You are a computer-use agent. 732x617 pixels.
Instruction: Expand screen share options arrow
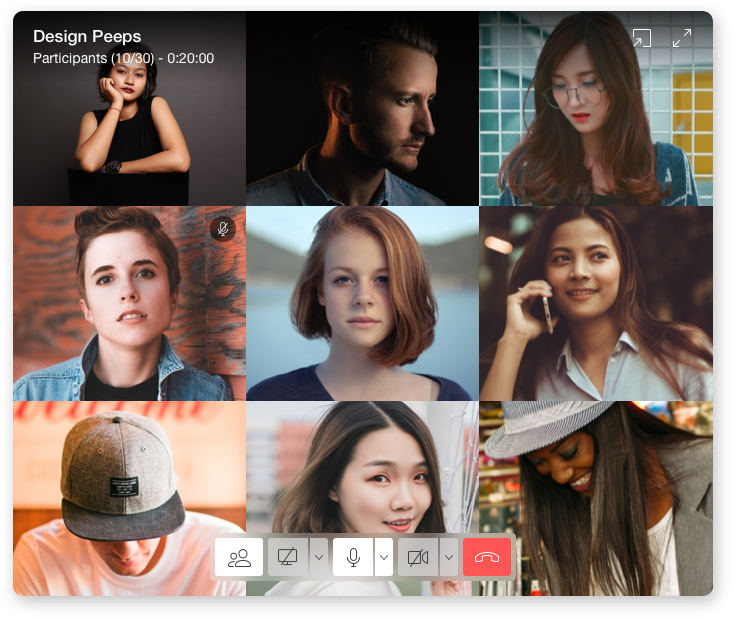coord(319,557)
